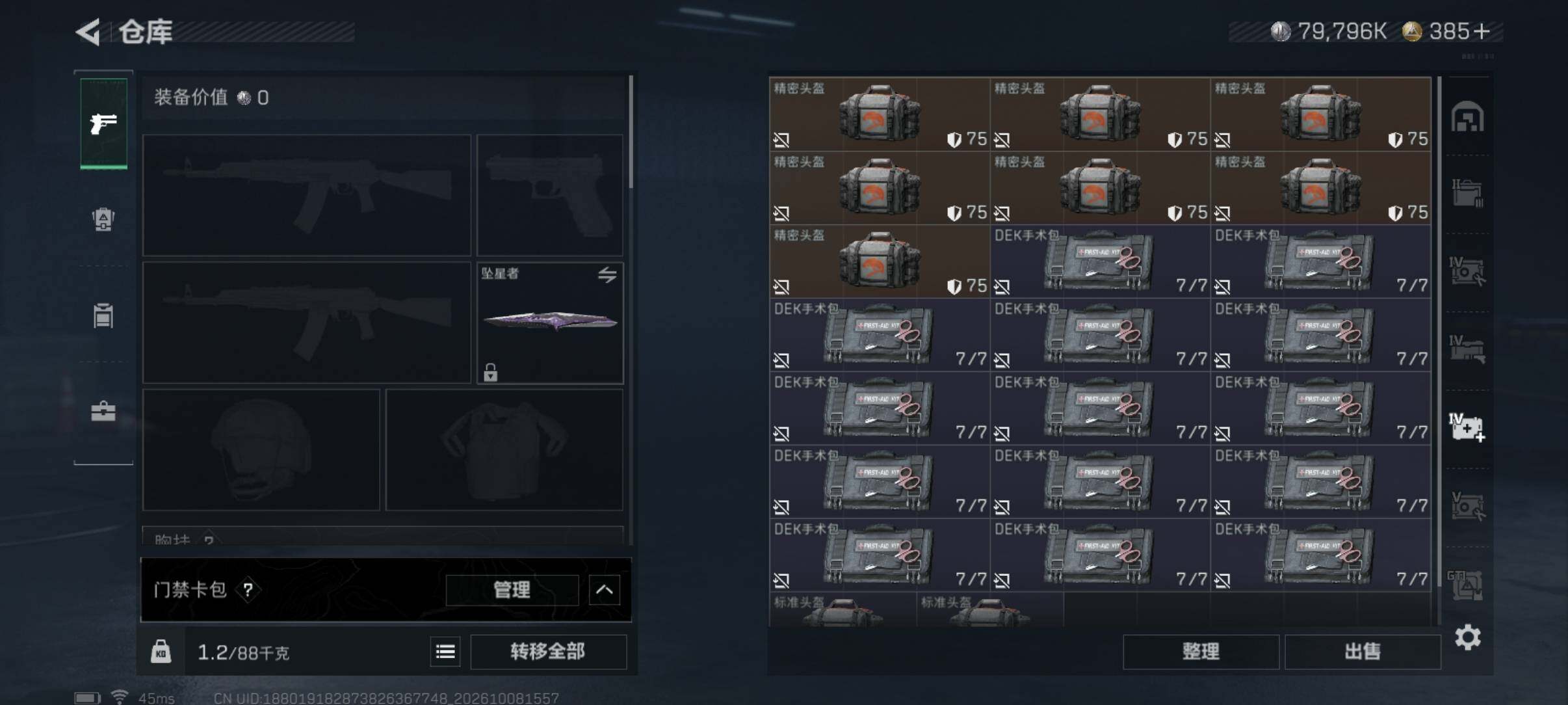The width and height of the screenshot is (1568, 705).
Task: Click the 整理 sort button
Action: click(x=1201, y=652)
